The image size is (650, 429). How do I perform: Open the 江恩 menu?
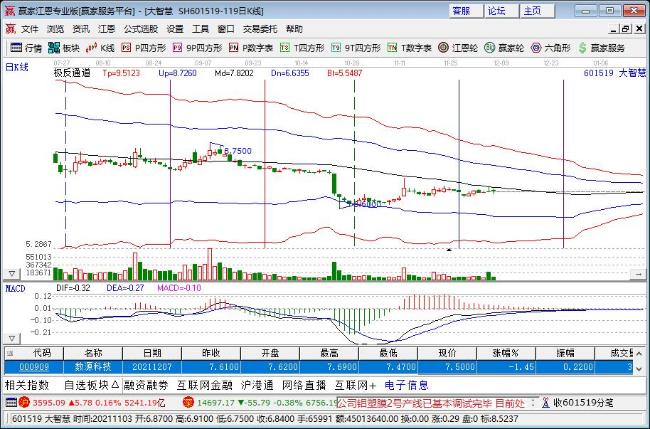point(107,29)
